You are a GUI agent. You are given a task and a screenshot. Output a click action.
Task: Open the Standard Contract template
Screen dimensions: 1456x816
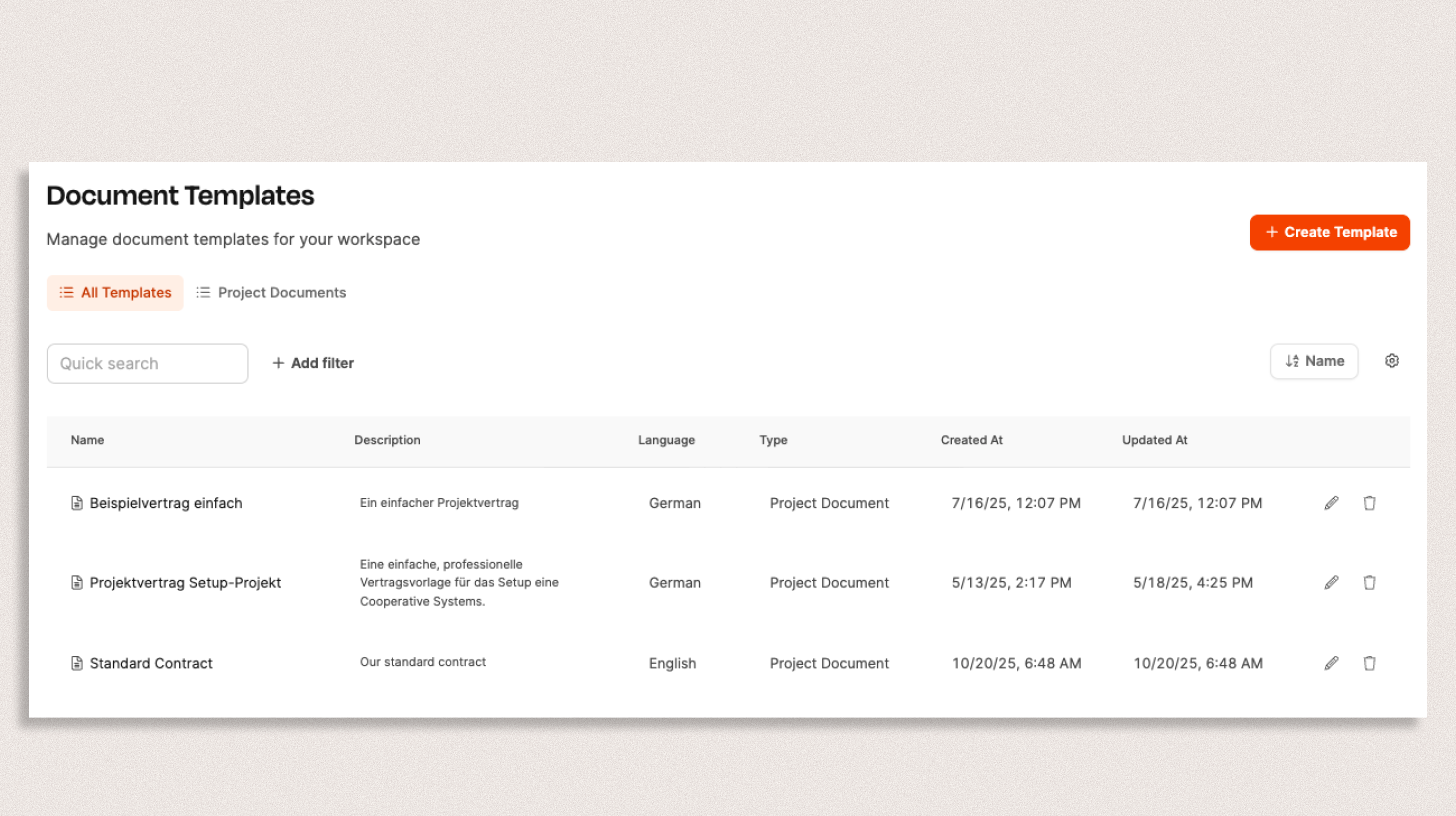point(151,663)
